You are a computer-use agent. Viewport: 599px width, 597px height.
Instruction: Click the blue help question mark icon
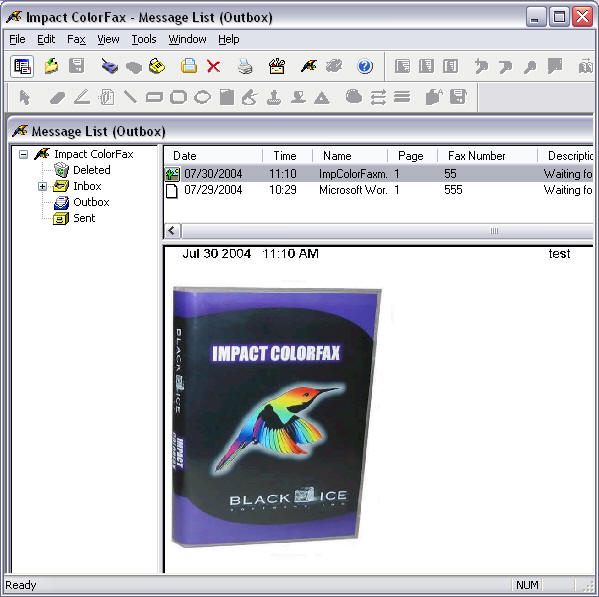[365, 66]
